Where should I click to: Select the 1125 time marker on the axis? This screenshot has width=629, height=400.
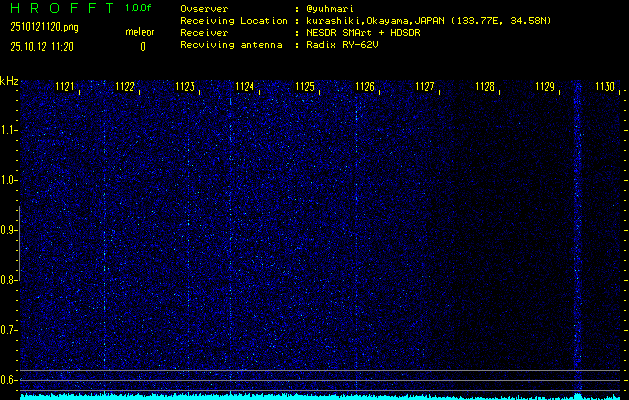(305, 88)
